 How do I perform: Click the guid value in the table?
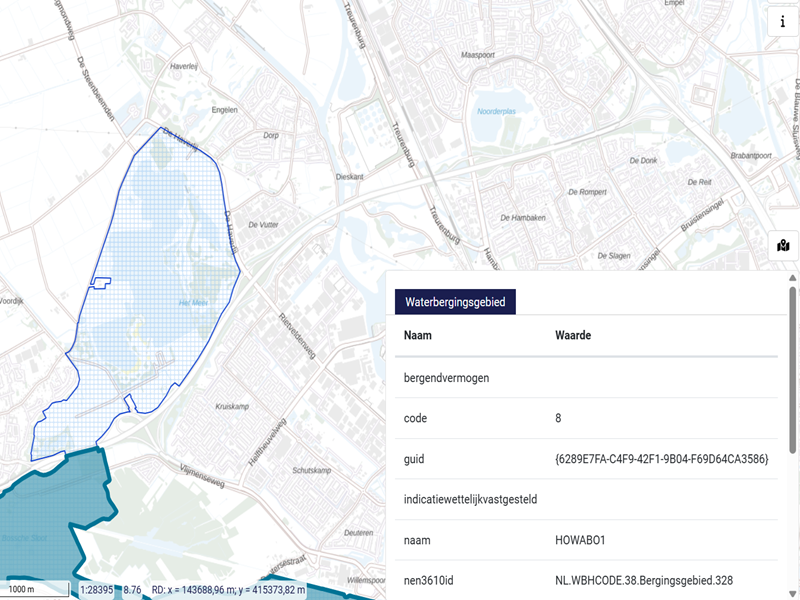661,459
